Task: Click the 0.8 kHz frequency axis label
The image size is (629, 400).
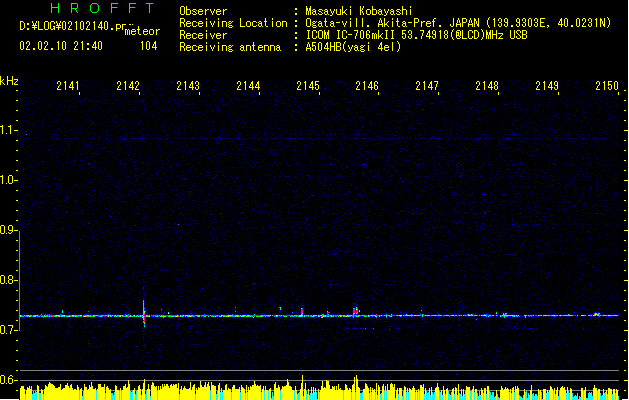Action: coord(8,280)
